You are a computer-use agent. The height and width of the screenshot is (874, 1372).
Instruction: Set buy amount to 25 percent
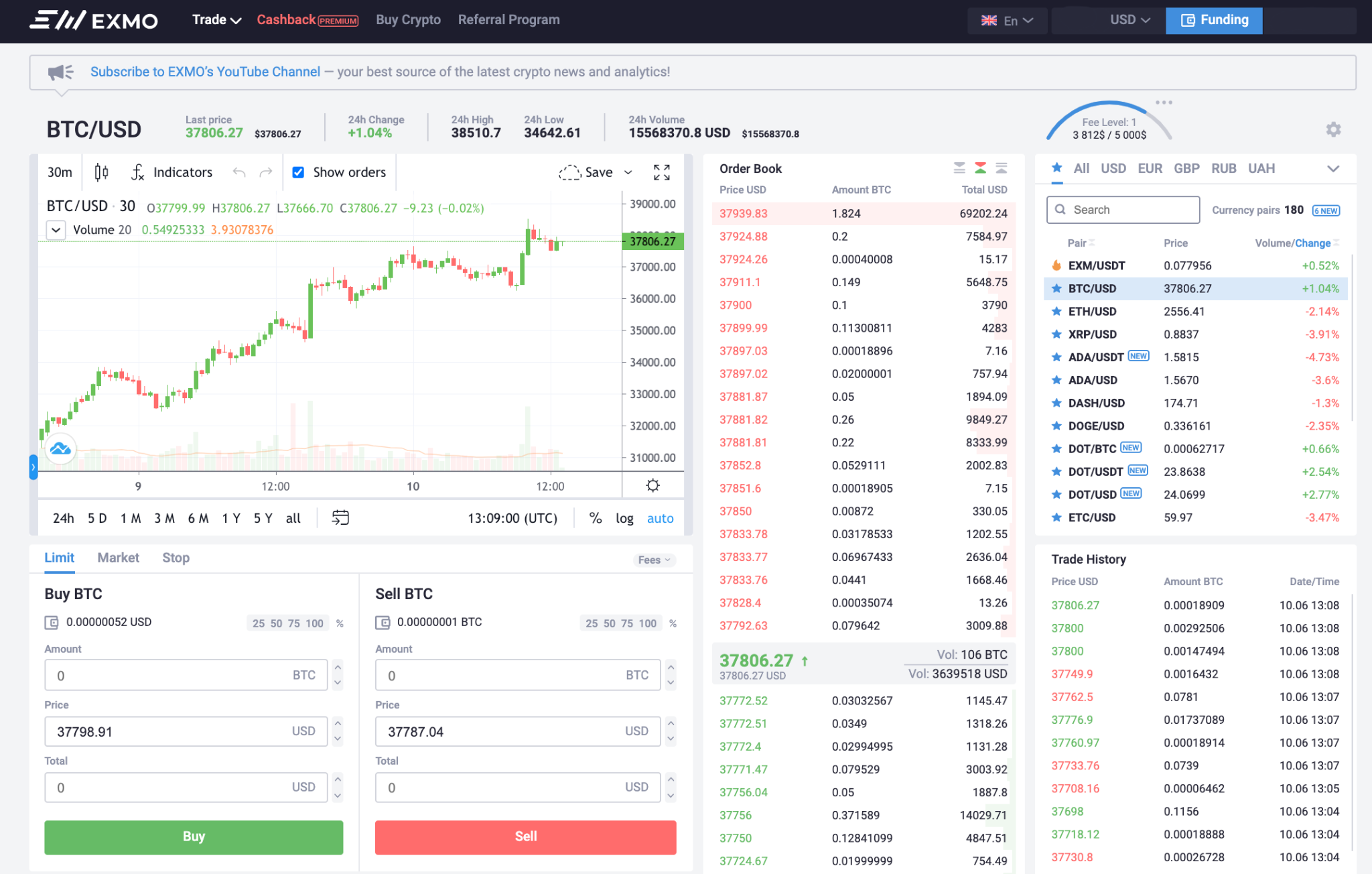point(259,623)
